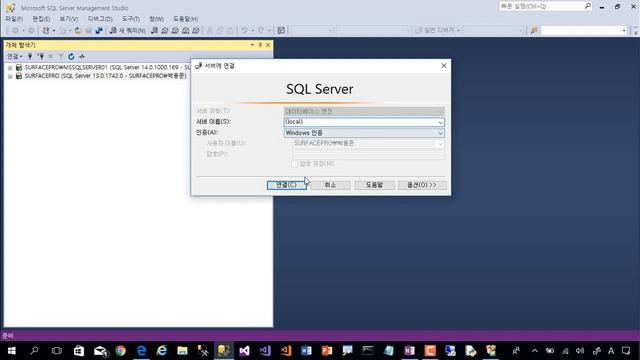The height and width of the screenshot is (360, 640).
Task: Open the 편집(E) menu
Action: pyautogui.click(x=41, y=19)
